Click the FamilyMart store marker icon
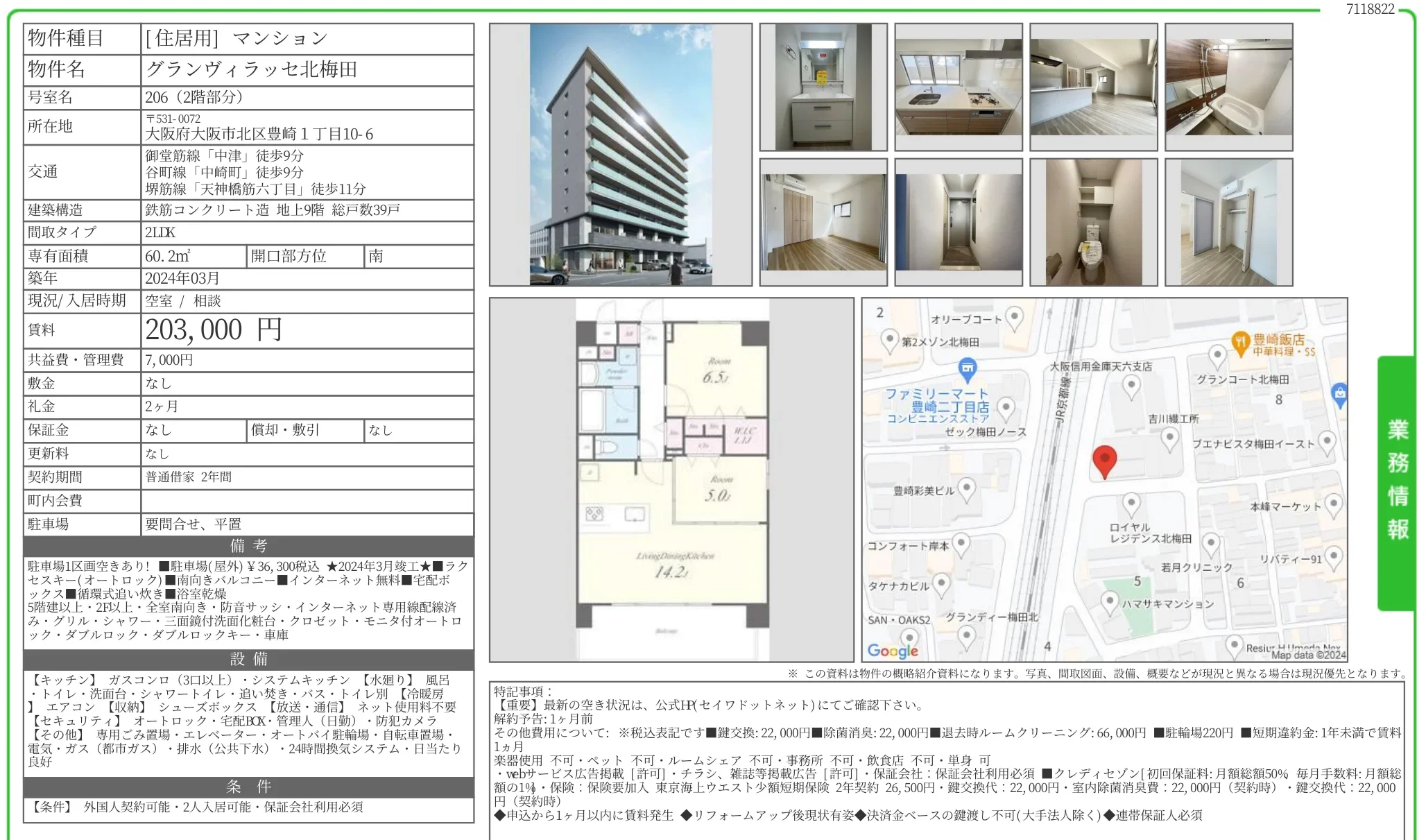This screenshot has height=840, width=1426. coord(967,368)
